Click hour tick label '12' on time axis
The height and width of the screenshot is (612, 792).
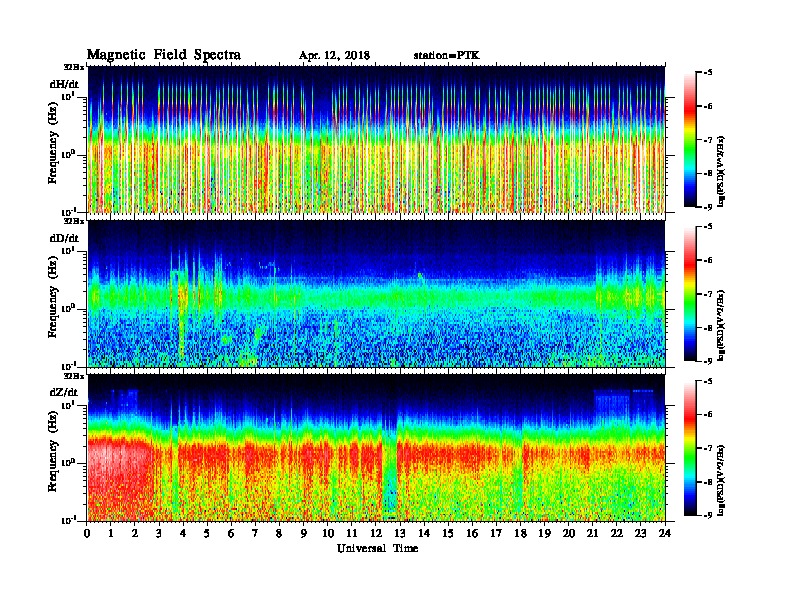click(x=376, y=533)
